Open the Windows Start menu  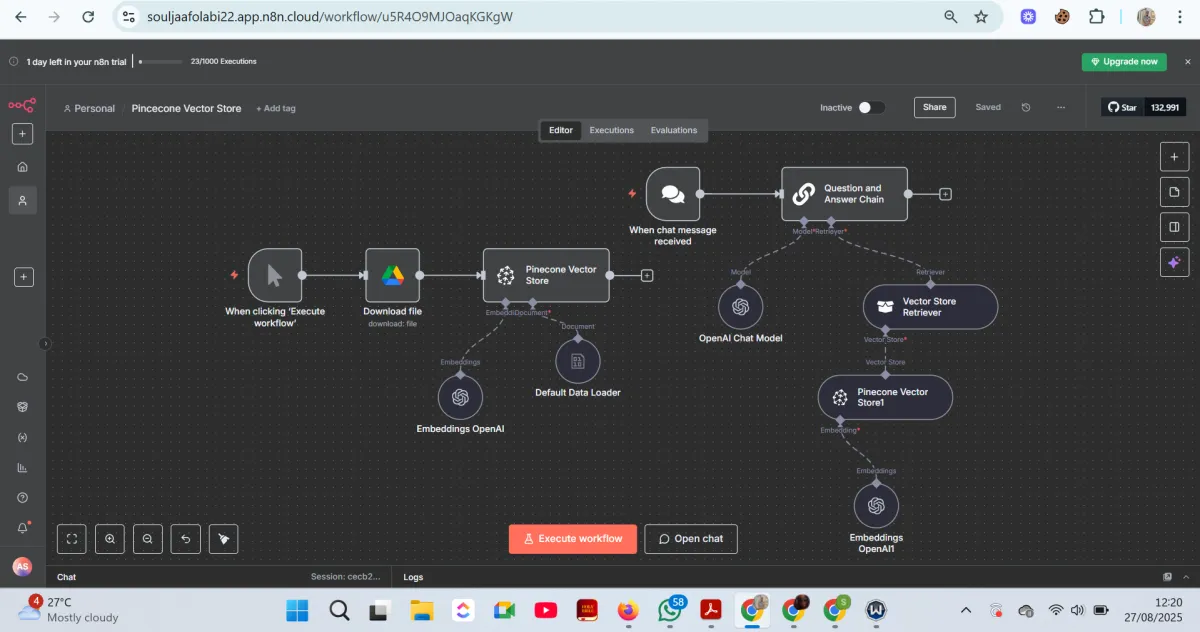(297, 610)
